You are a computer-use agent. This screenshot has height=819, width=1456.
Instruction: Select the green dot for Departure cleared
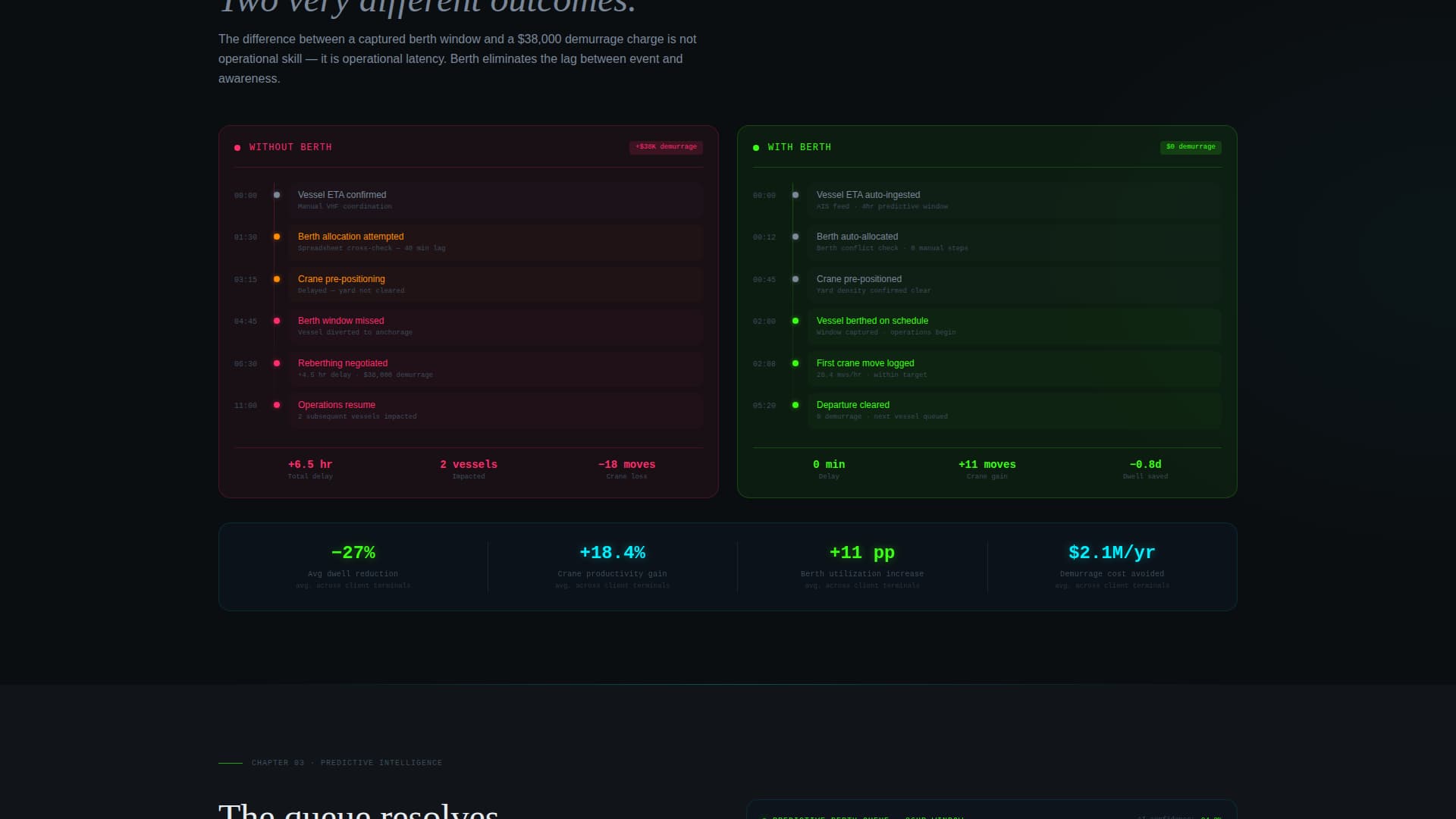pos(795,405)
